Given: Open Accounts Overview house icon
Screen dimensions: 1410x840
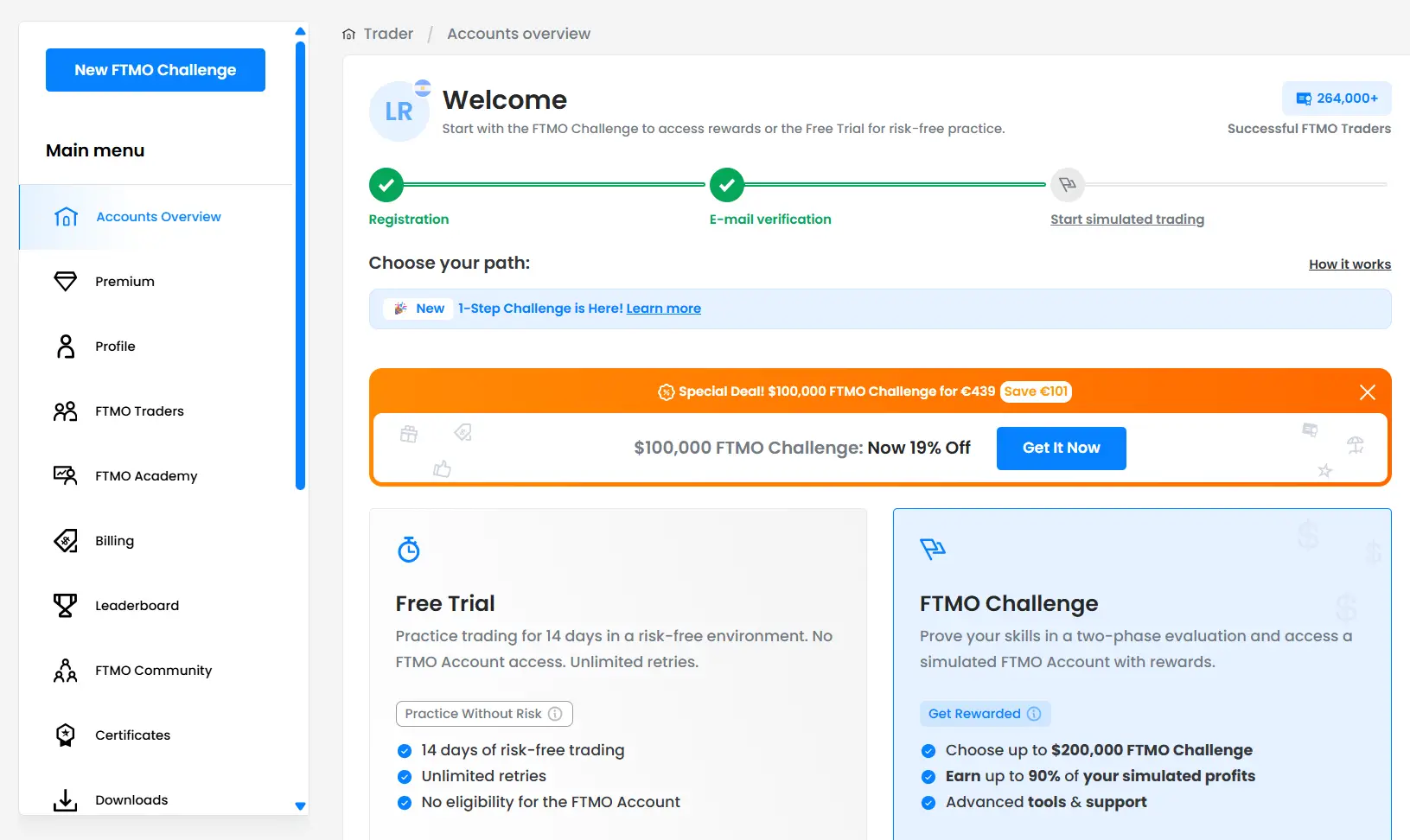Looking at the screenshot, I should tap(66, 217).
